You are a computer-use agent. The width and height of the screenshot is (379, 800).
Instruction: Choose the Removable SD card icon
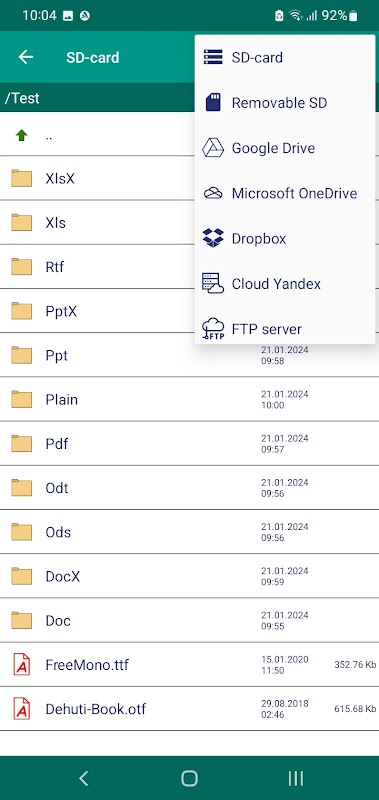pyautogui.click(x=213, y=103)
